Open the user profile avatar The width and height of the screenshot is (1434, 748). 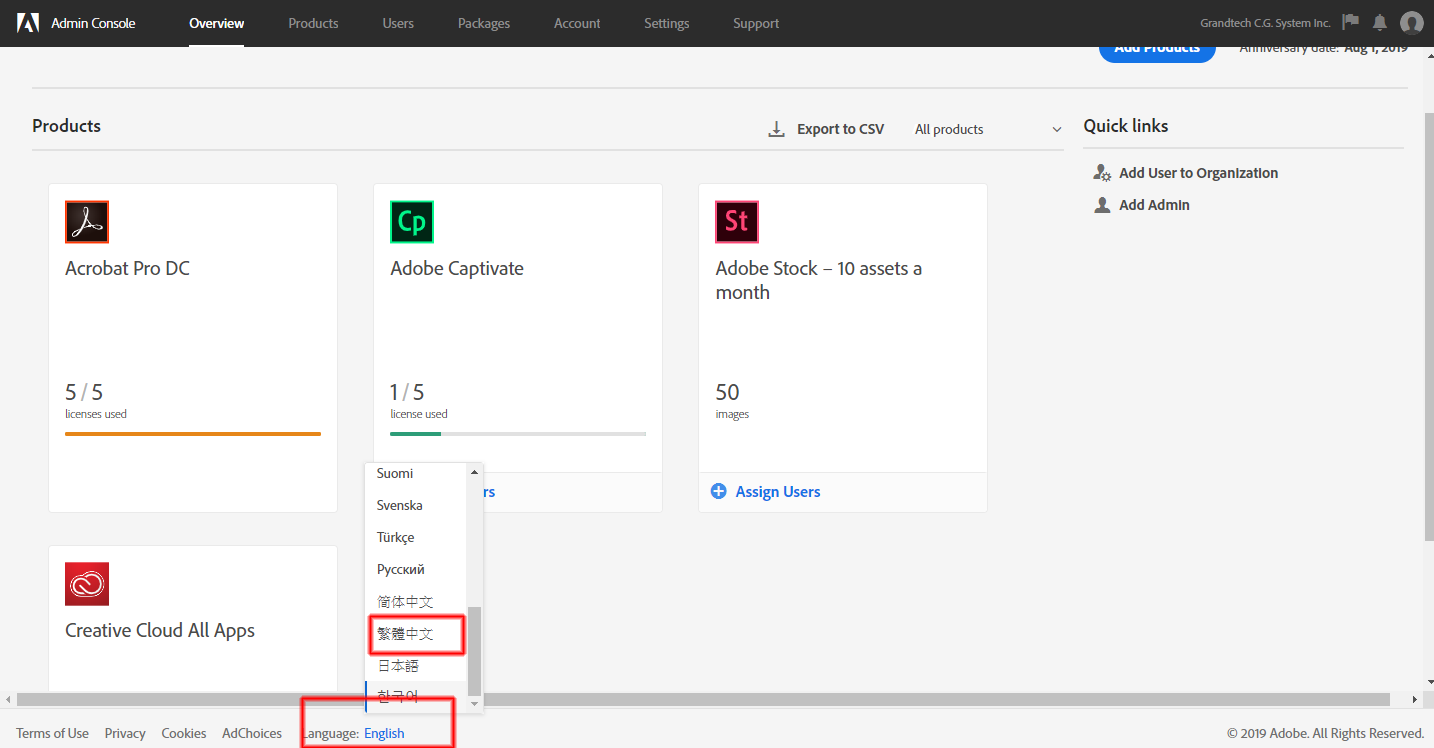pos(1412,23)
